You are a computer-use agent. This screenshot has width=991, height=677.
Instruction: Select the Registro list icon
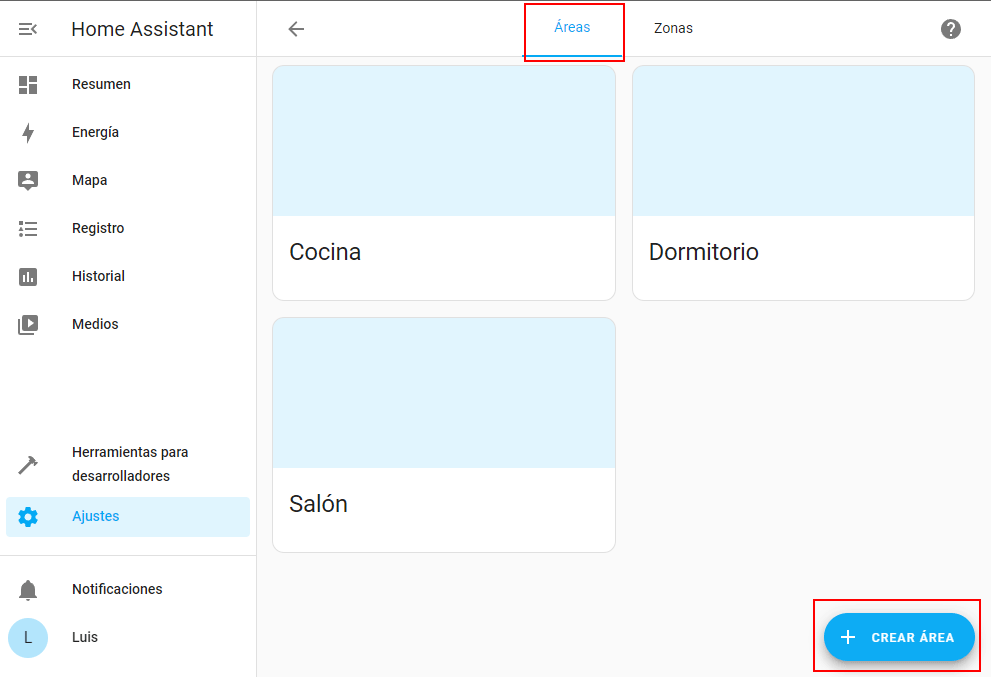[28, 229]
